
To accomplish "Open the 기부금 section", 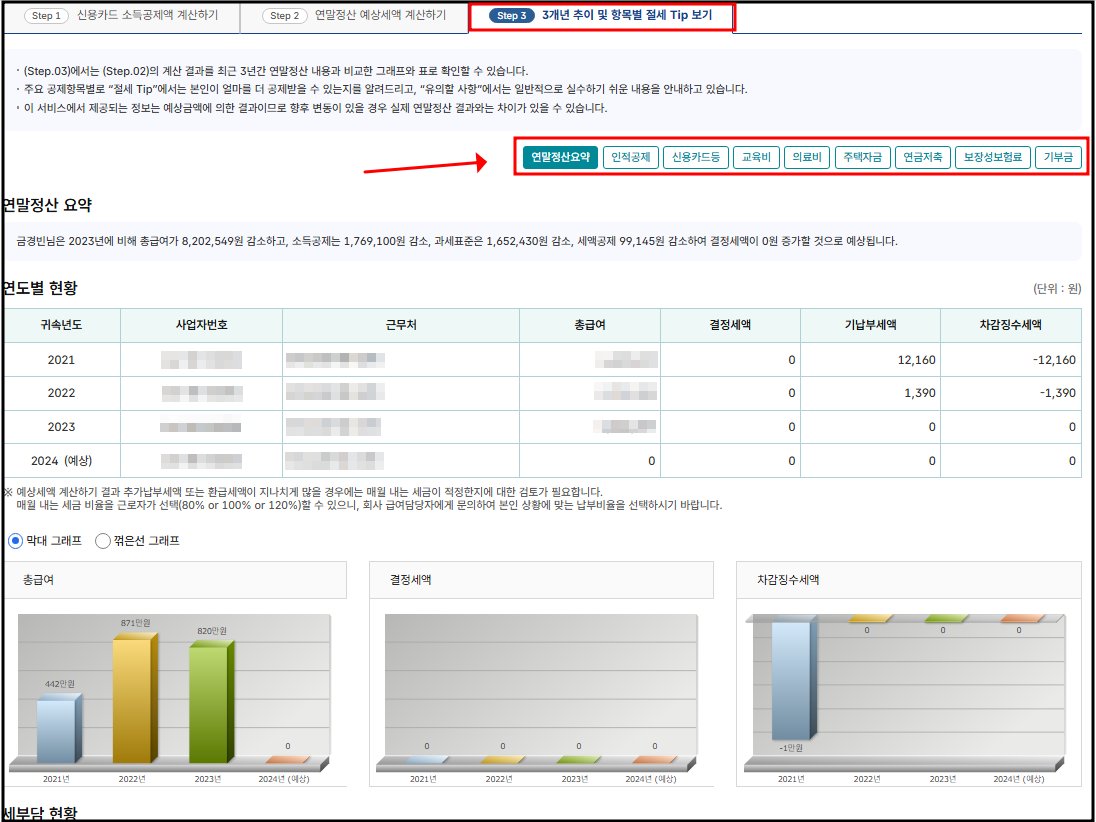I will pyautogui.click(x=1058, y=157).
